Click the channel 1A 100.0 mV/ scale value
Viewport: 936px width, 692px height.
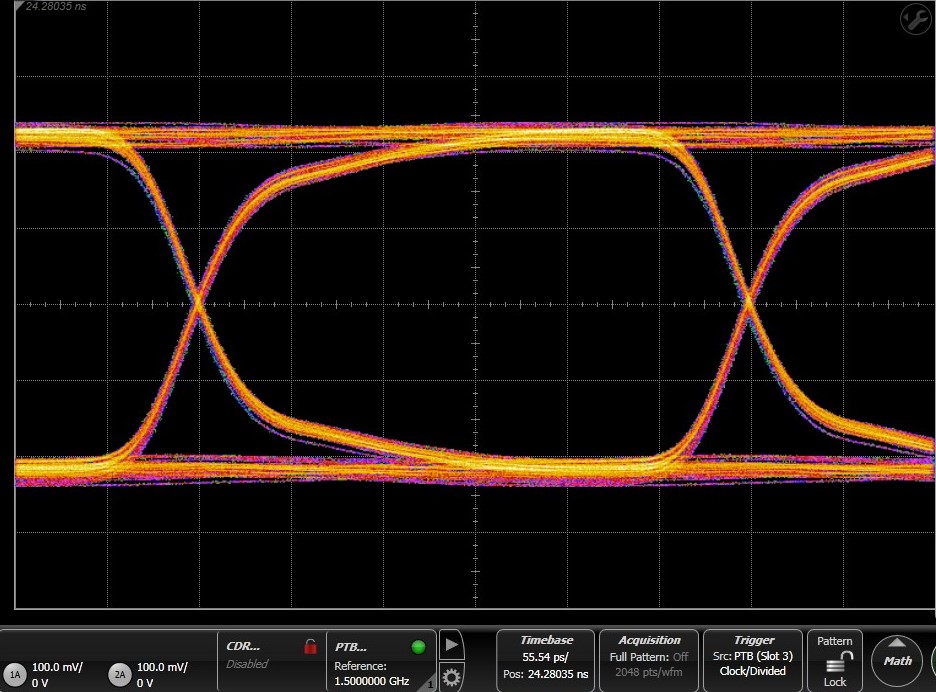(x=57, y=666)
